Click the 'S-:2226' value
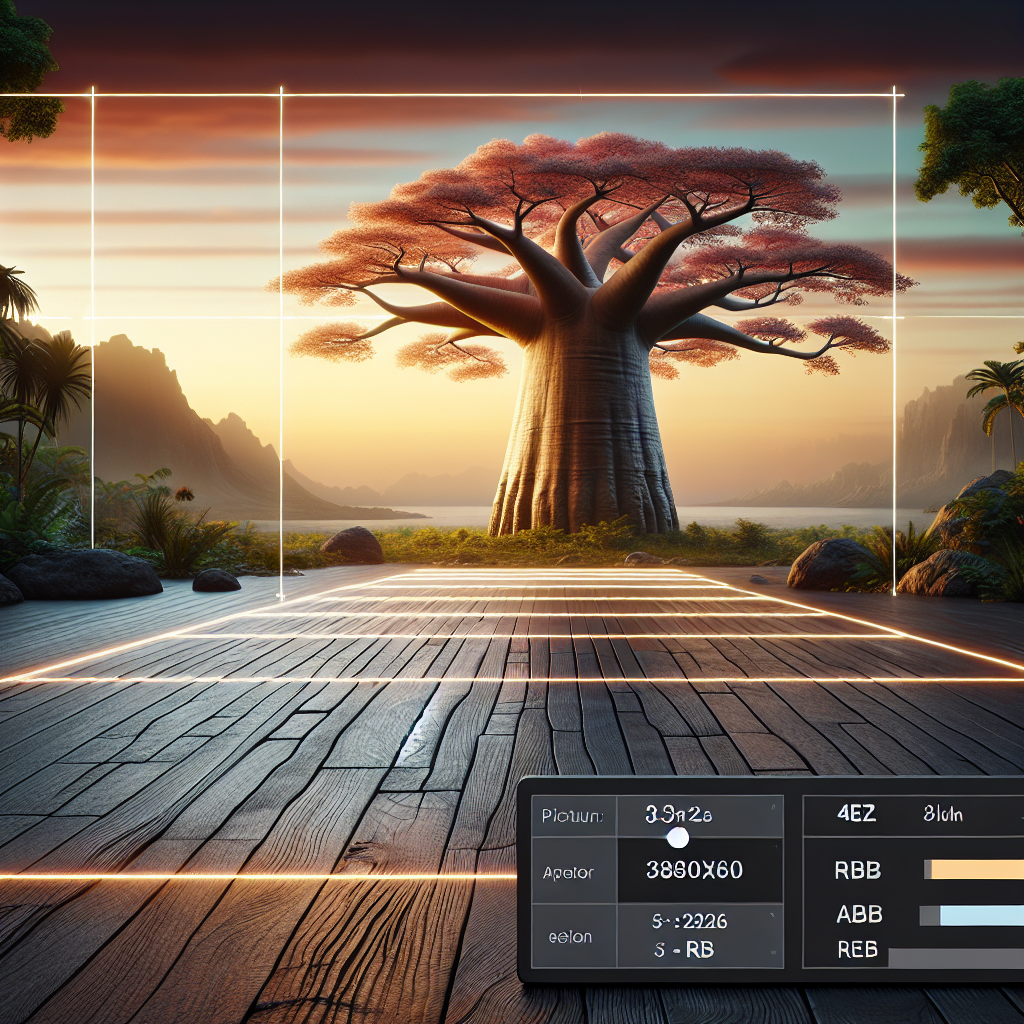Viewport: 1024px width, 1024px height. [x=690, y=921]
